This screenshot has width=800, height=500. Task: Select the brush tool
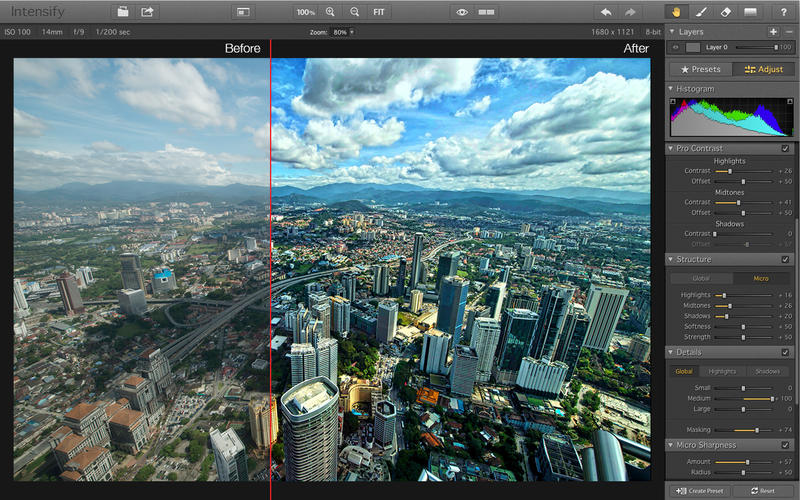pos(701,12)
